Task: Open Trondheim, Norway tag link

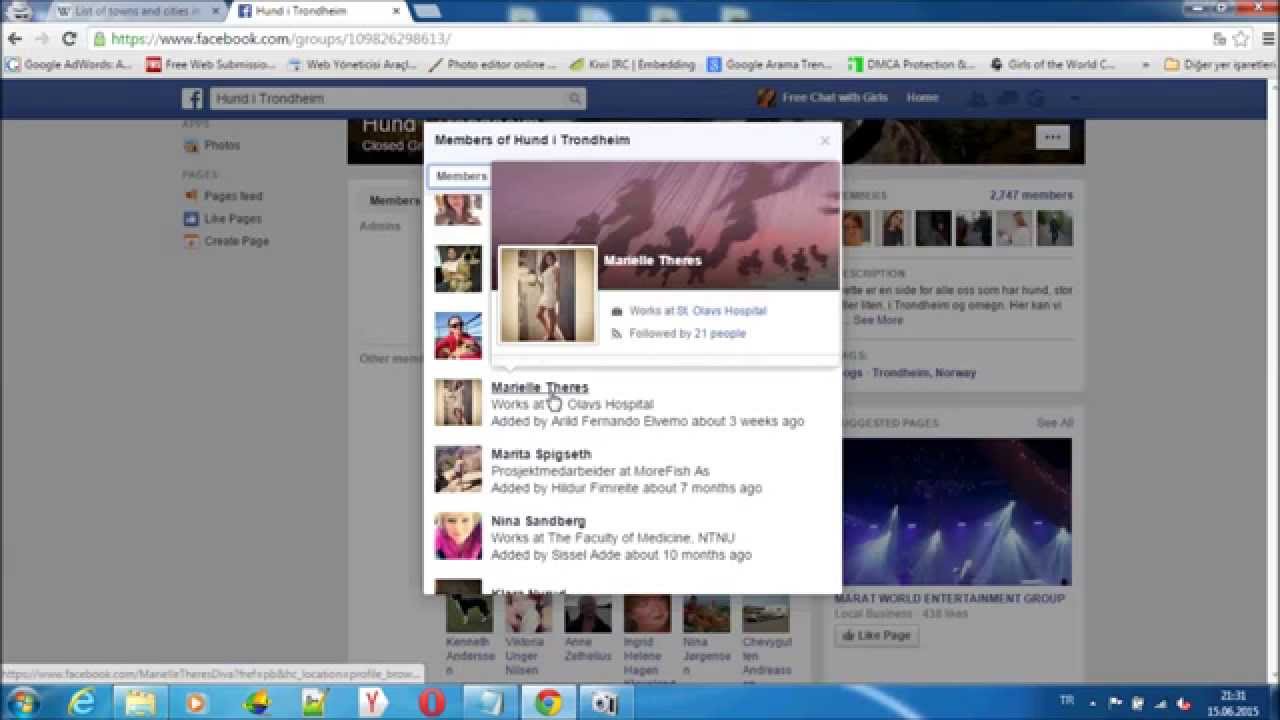Action: (924, 373)
